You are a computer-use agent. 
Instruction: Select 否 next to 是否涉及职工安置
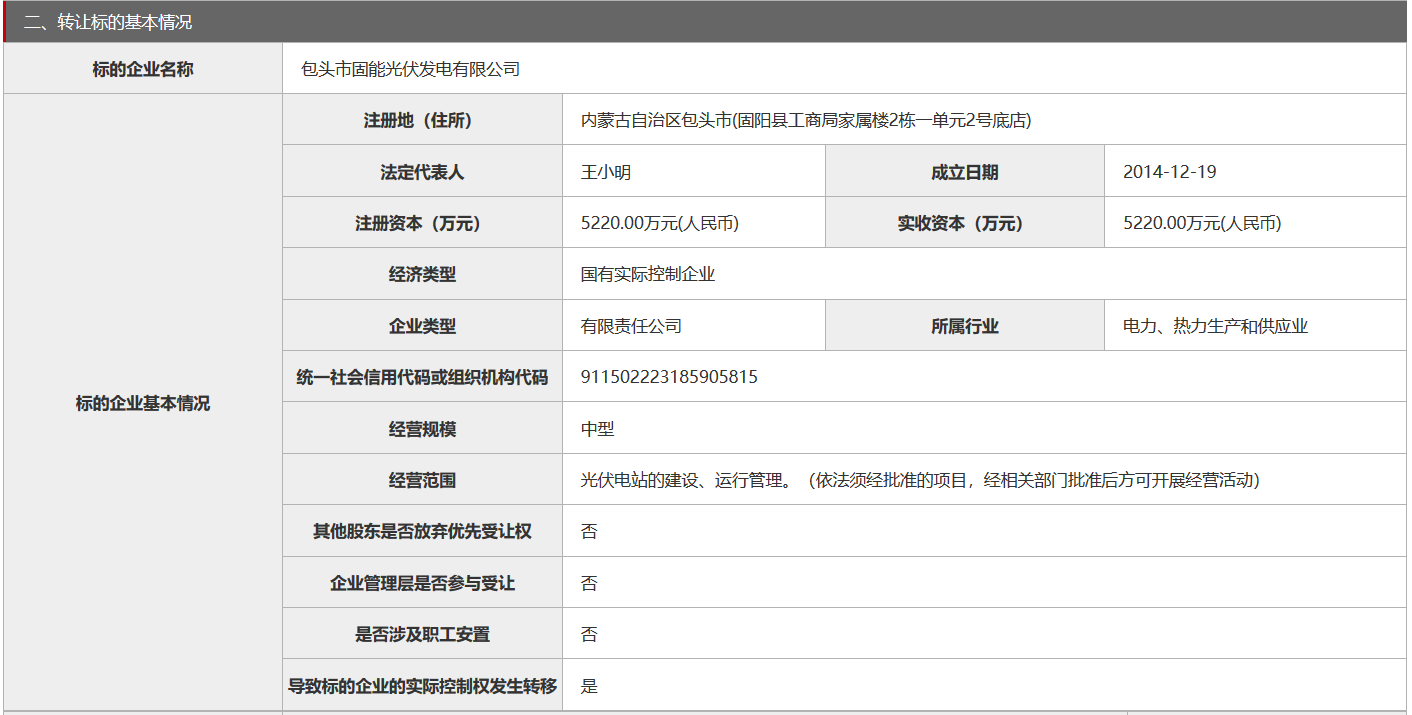[x=589, y=635]
